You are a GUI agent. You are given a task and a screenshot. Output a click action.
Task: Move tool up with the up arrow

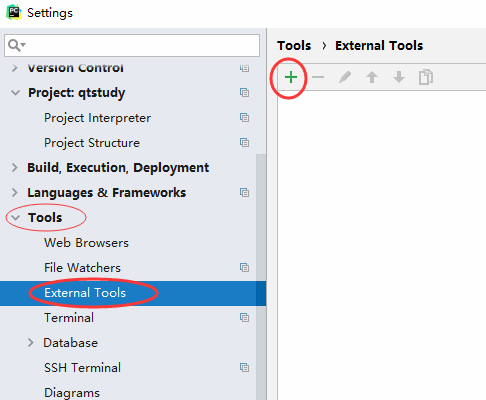(372, 77)
